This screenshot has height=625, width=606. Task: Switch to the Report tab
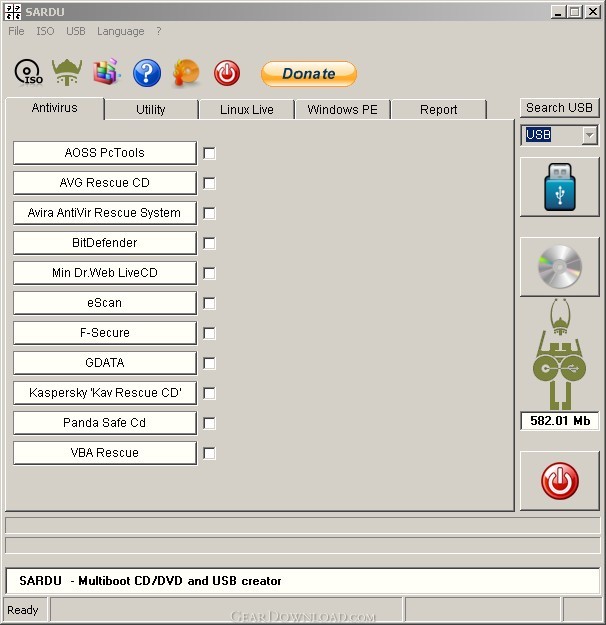coord(439,110)
